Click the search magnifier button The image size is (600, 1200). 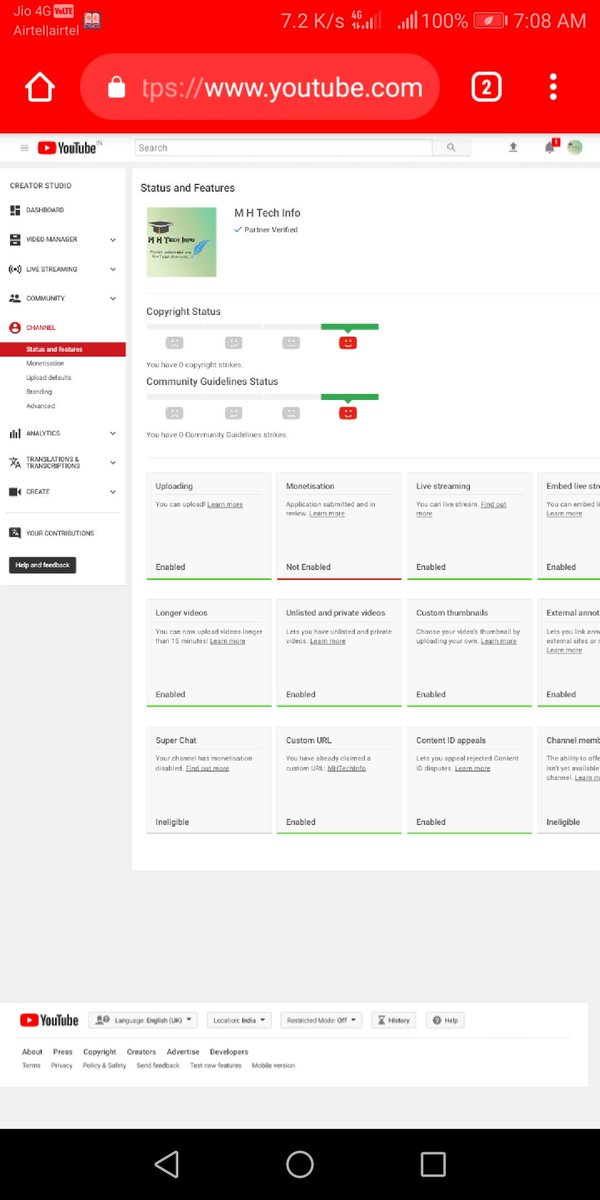[451, 148]
